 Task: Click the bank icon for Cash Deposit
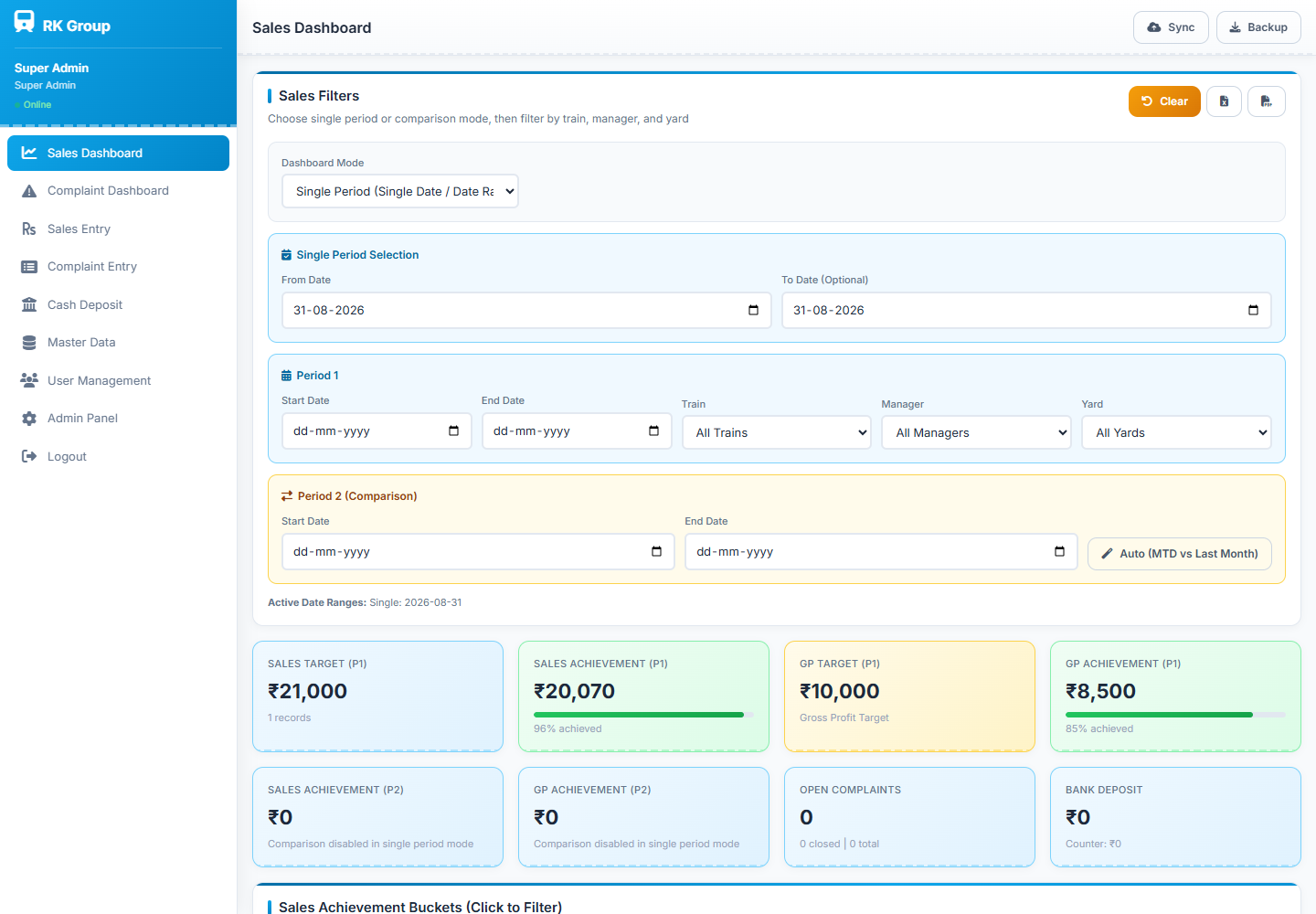tap(29, 305)
